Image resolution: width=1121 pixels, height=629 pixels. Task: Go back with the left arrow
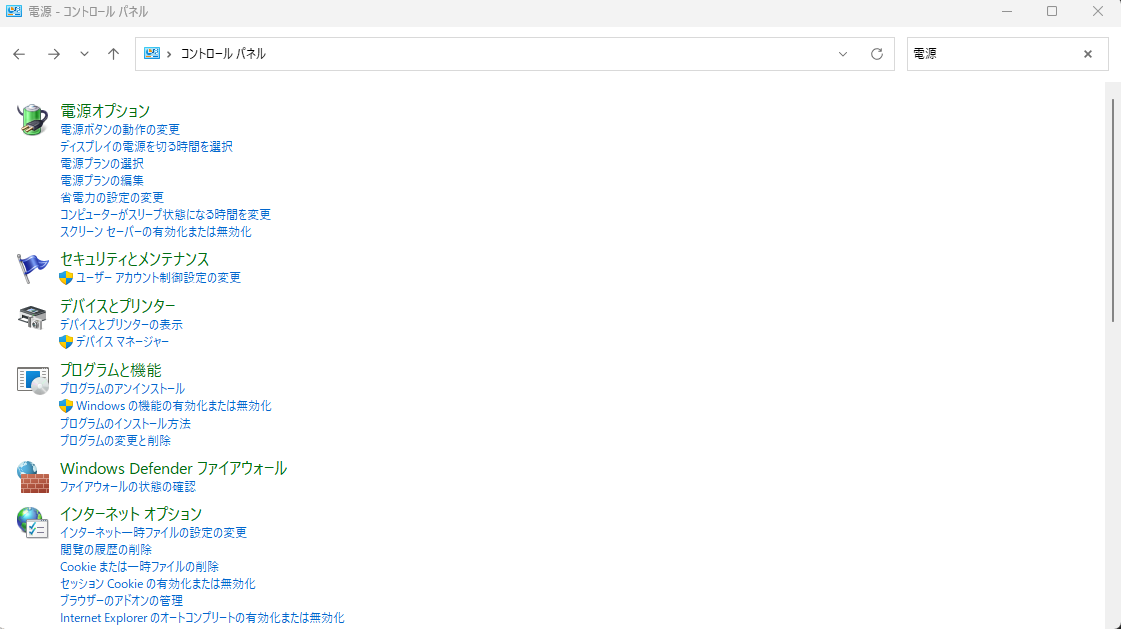19,54
